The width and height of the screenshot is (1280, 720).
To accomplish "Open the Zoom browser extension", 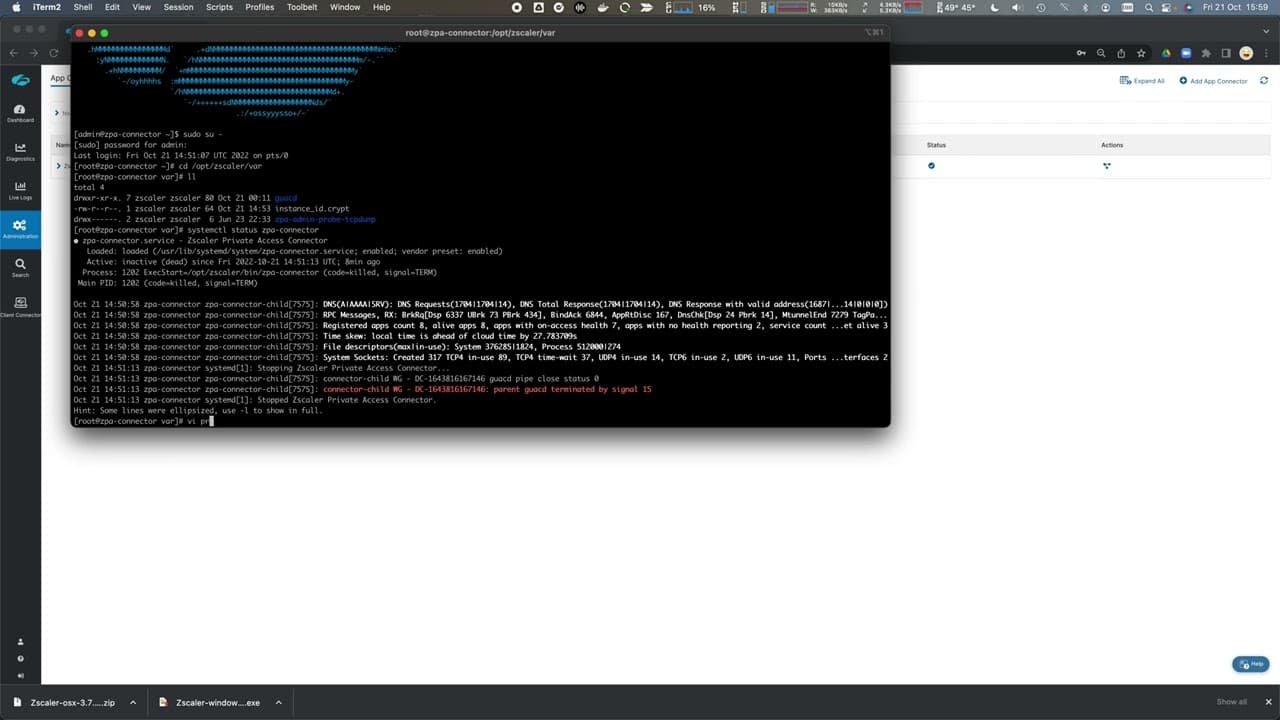I will point(1186,53).
